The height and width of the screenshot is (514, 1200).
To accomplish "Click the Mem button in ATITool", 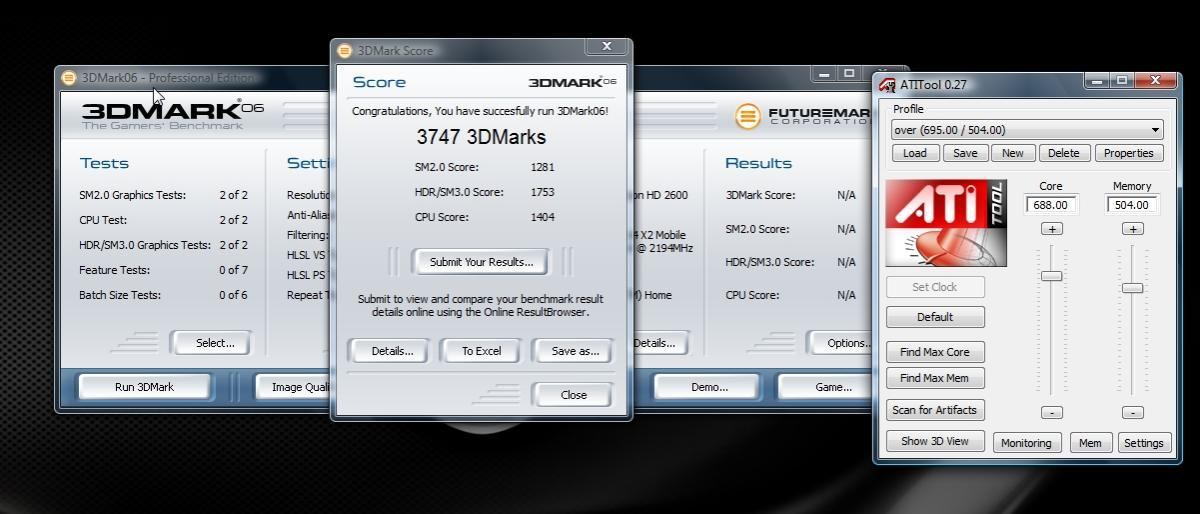I will point(1090,443).
